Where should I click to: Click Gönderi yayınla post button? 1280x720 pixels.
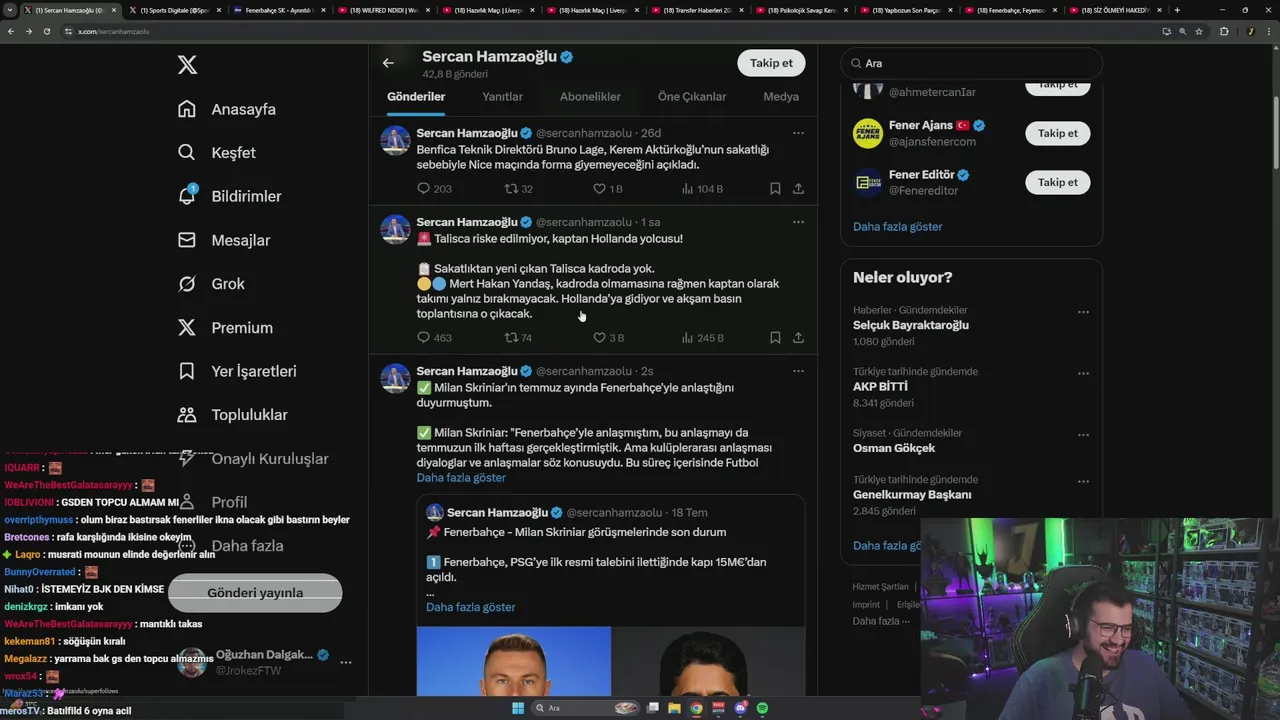(255, 593)
